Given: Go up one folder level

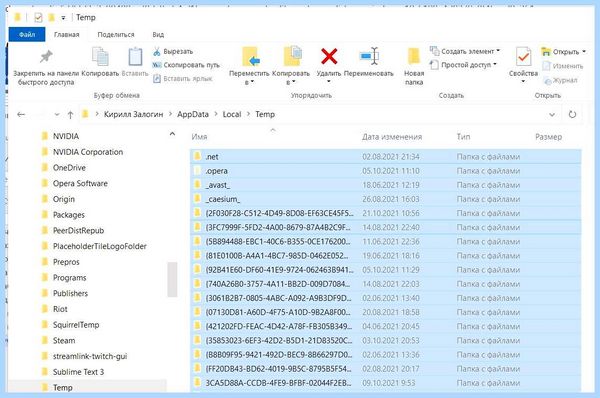Looking at the screenshot, I should 70,114.
